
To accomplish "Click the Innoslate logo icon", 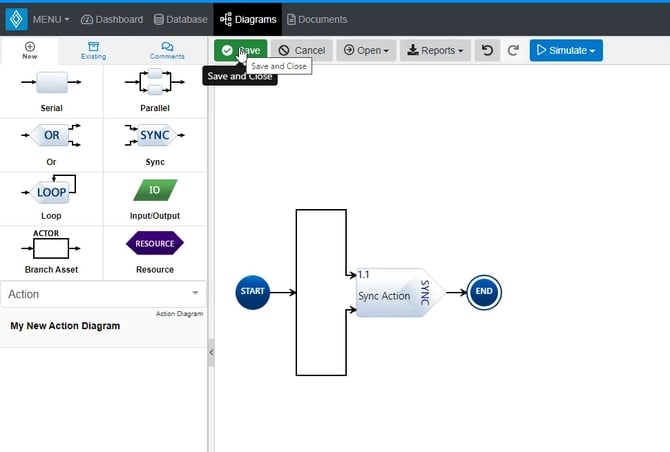I will point(16,19).
